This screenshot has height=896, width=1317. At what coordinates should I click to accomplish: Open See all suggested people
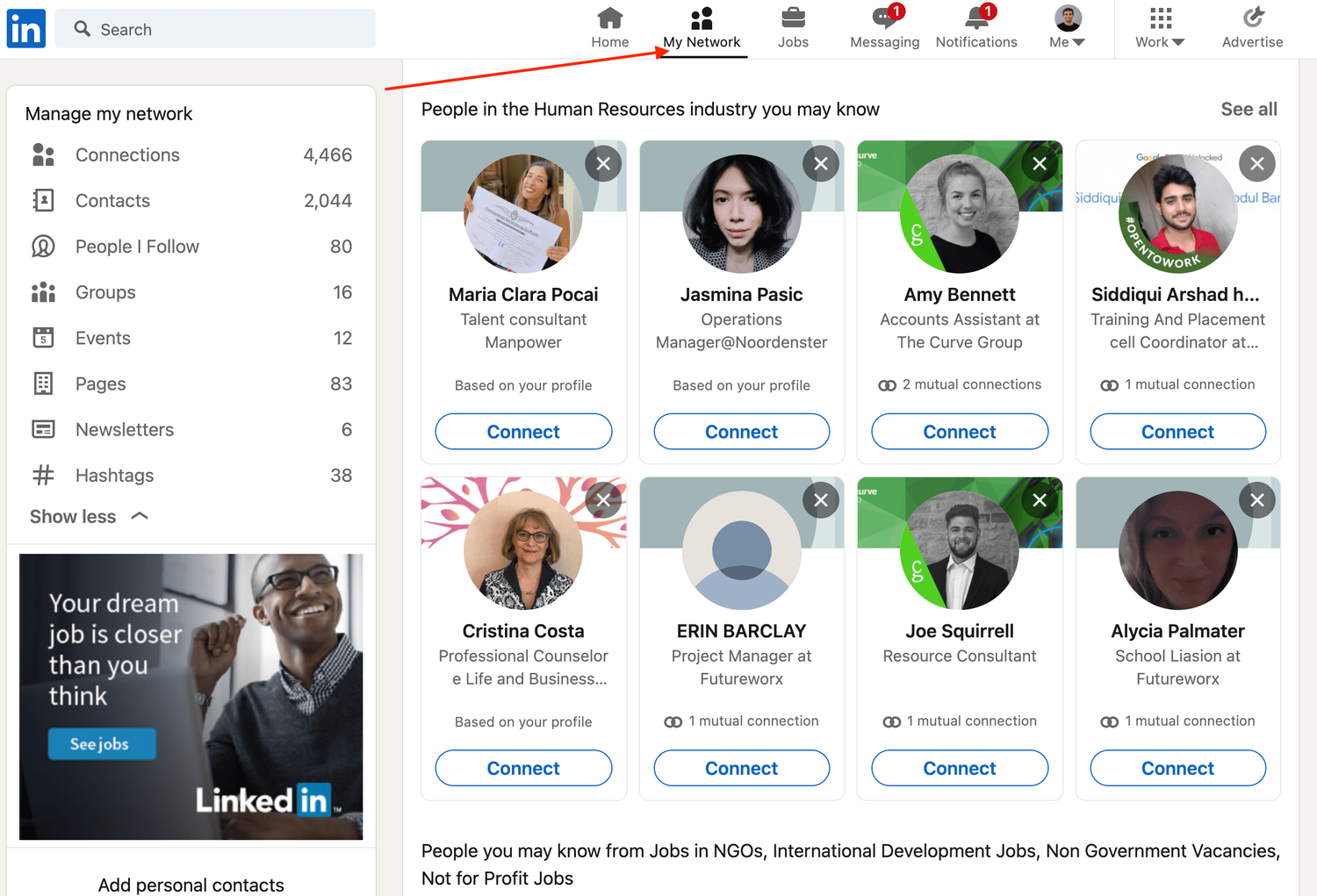pyautogui.click(x=1249, y=109)
